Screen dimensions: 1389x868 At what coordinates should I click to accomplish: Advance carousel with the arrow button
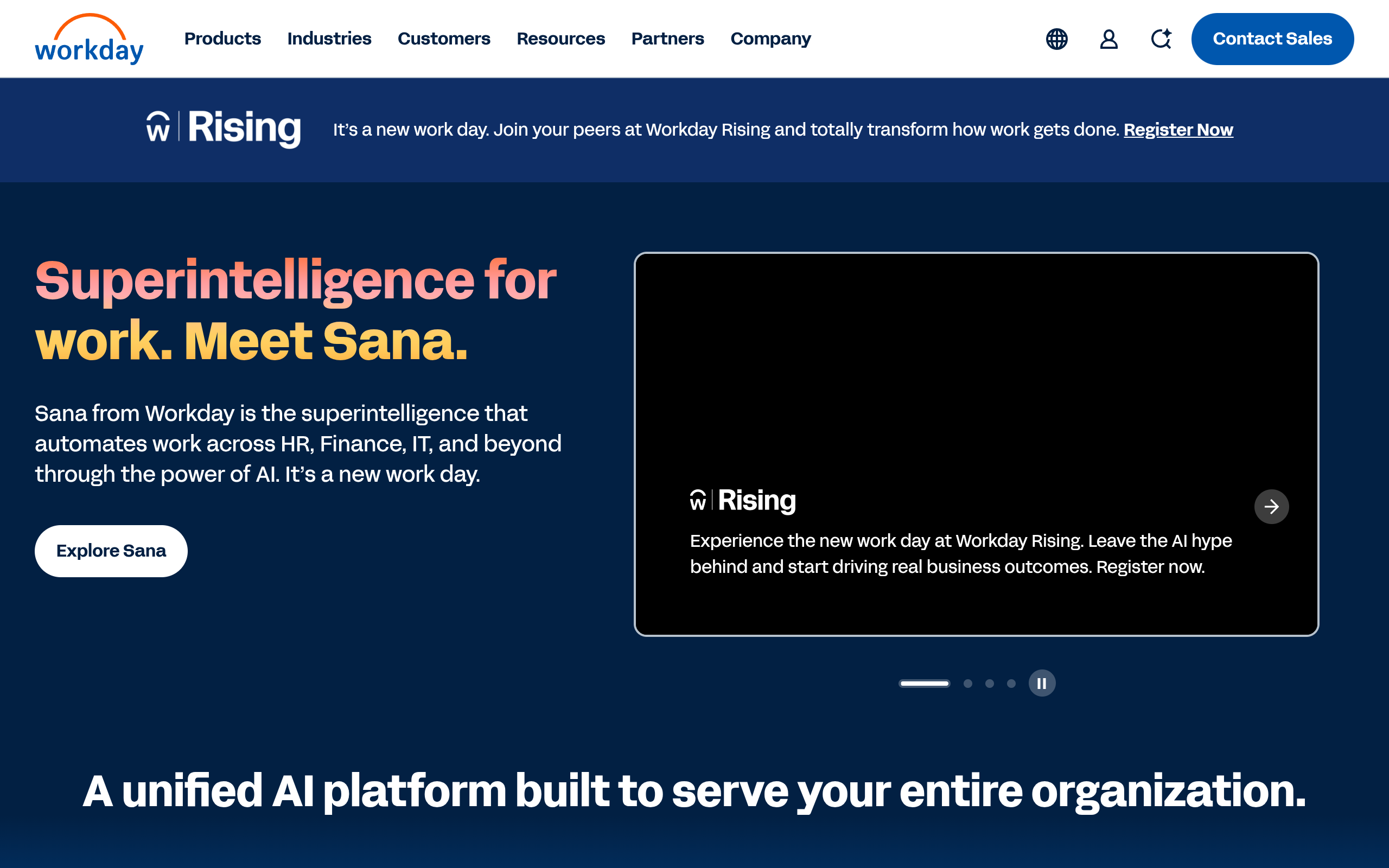1271,506
